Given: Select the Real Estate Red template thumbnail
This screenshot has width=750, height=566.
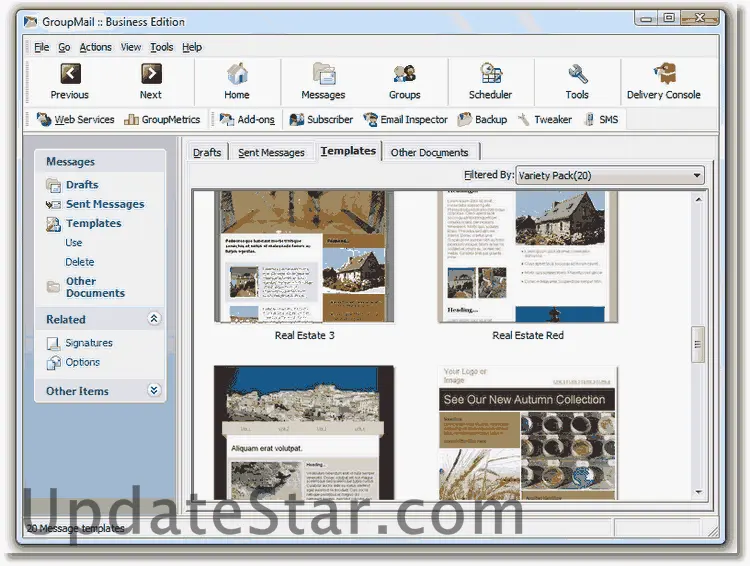Looking at the screenshot, I should 528,257.
